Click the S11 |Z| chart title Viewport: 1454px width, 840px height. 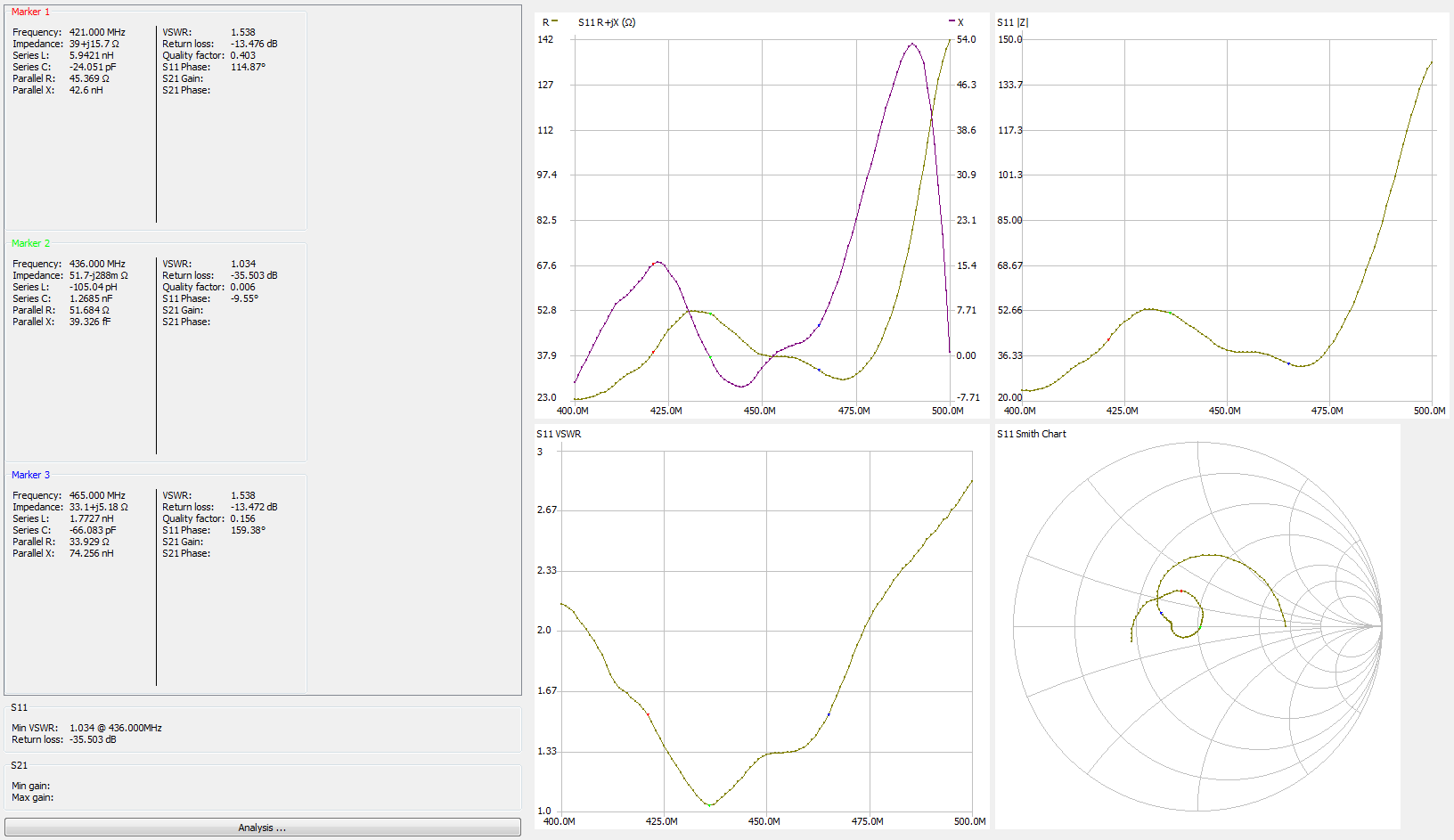(1013, 22)
